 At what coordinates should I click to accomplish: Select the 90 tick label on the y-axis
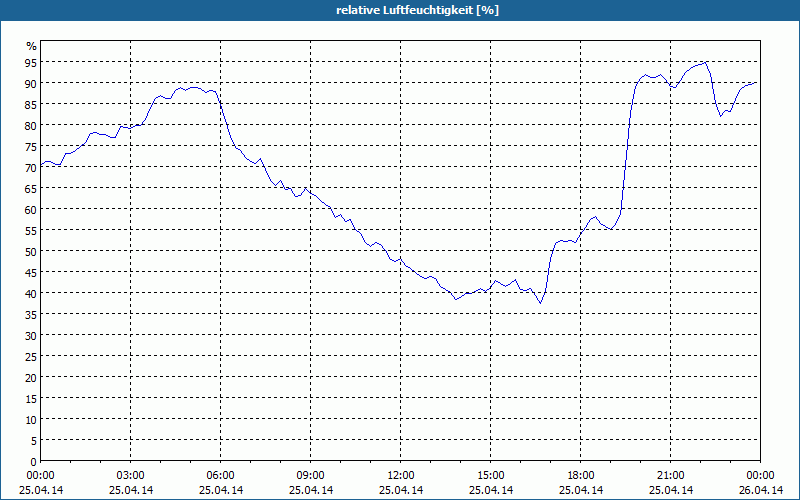(32, 83)
